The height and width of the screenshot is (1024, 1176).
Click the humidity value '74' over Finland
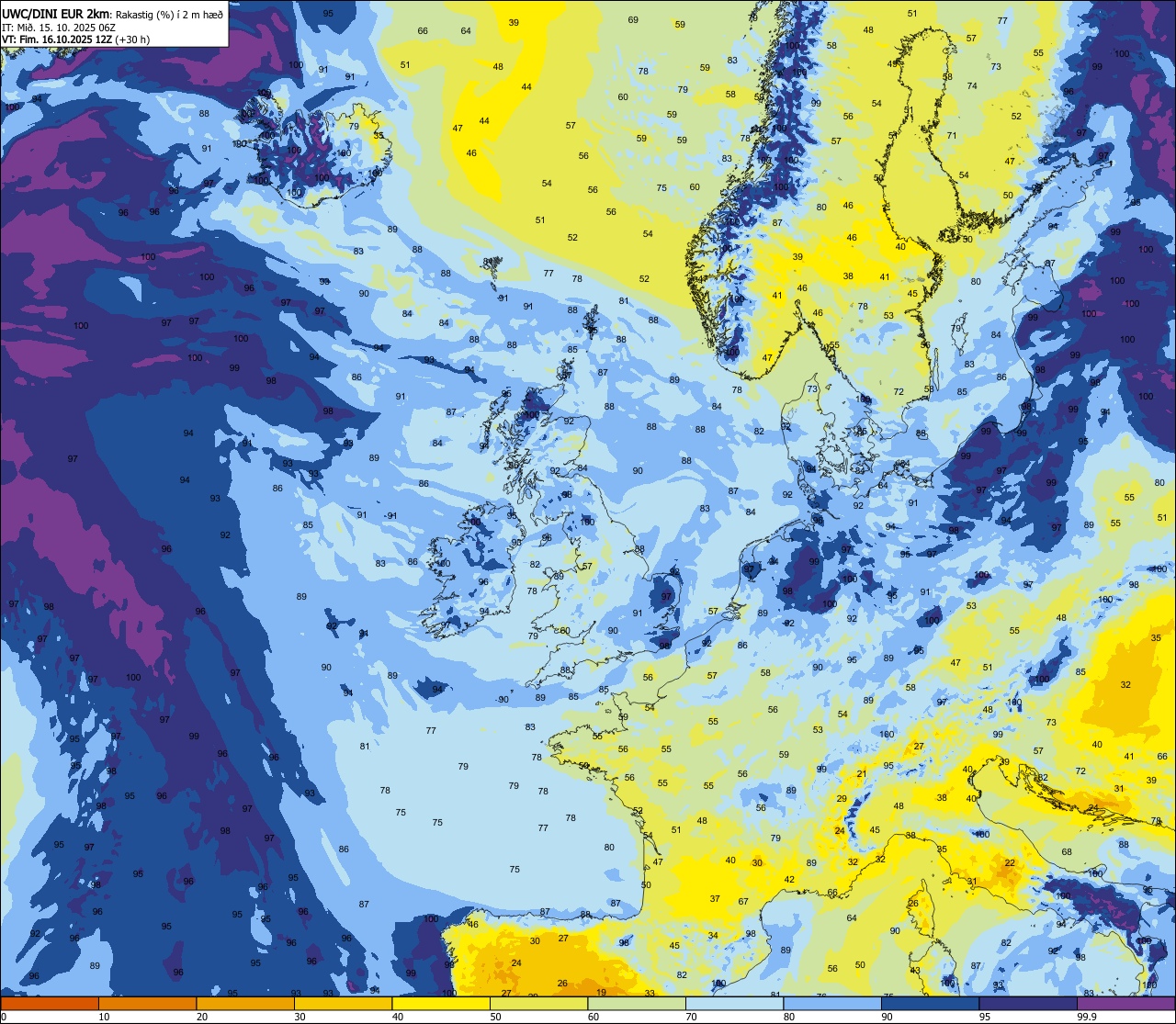[972, 86]
